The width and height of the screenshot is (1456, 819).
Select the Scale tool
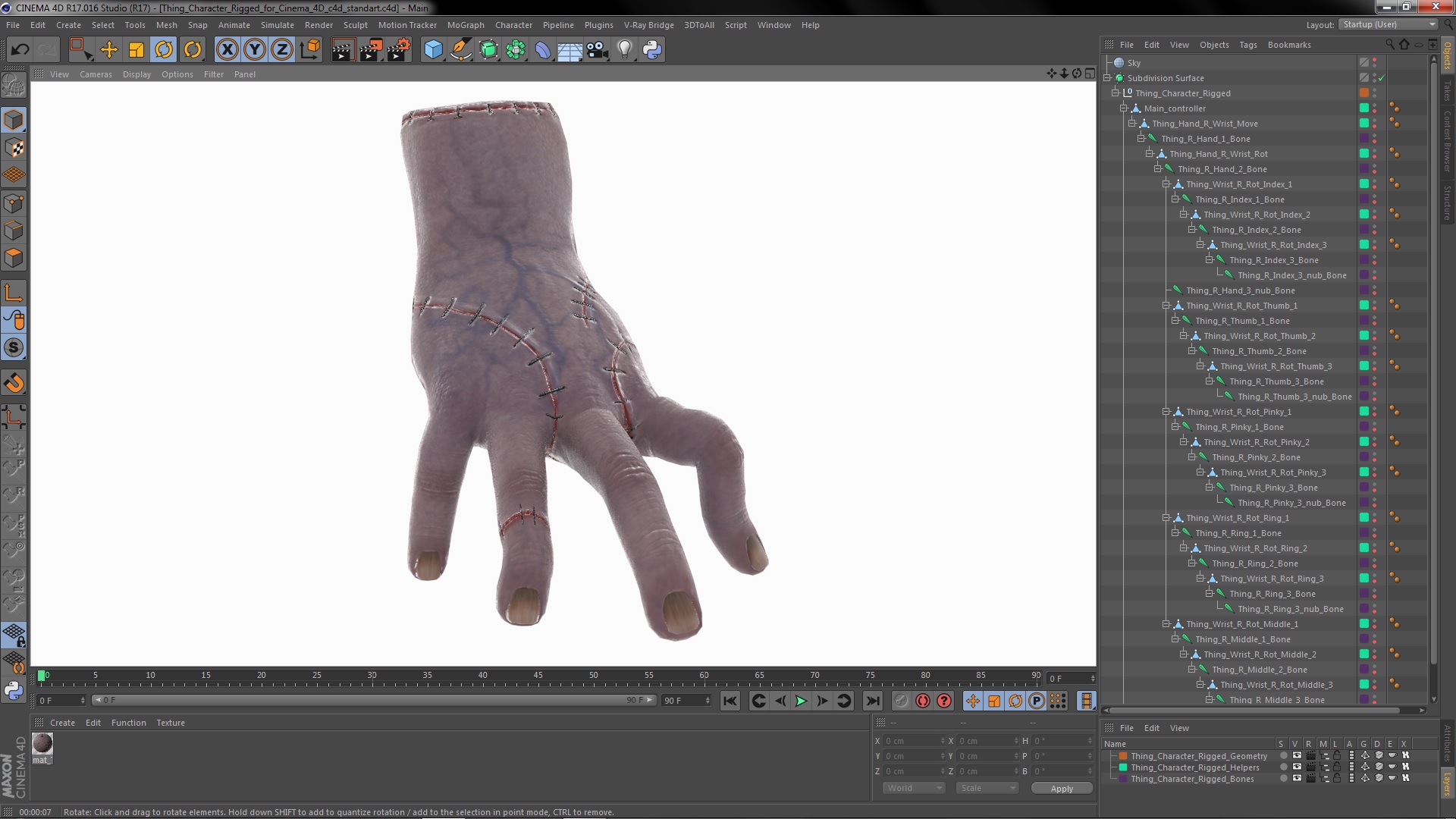pos(136,50)
